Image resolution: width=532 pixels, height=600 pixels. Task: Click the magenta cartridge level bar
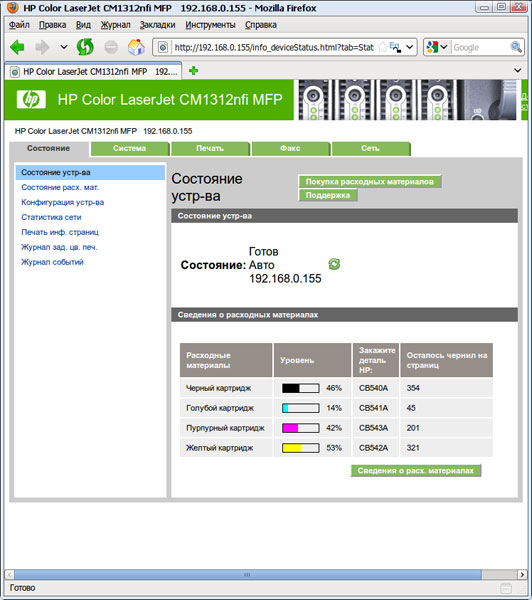tap(301, 428)
